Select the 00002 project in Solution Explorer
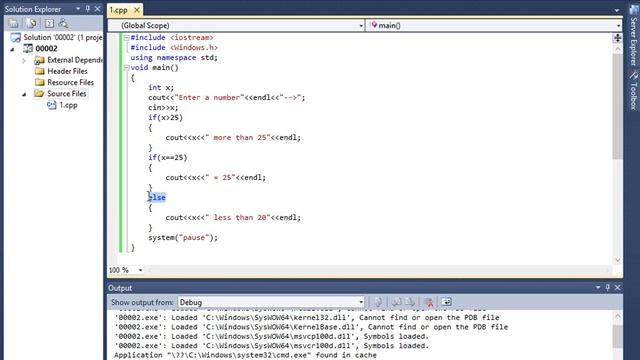This screenshot has width=640, height=360. click(x=40, y=49)
